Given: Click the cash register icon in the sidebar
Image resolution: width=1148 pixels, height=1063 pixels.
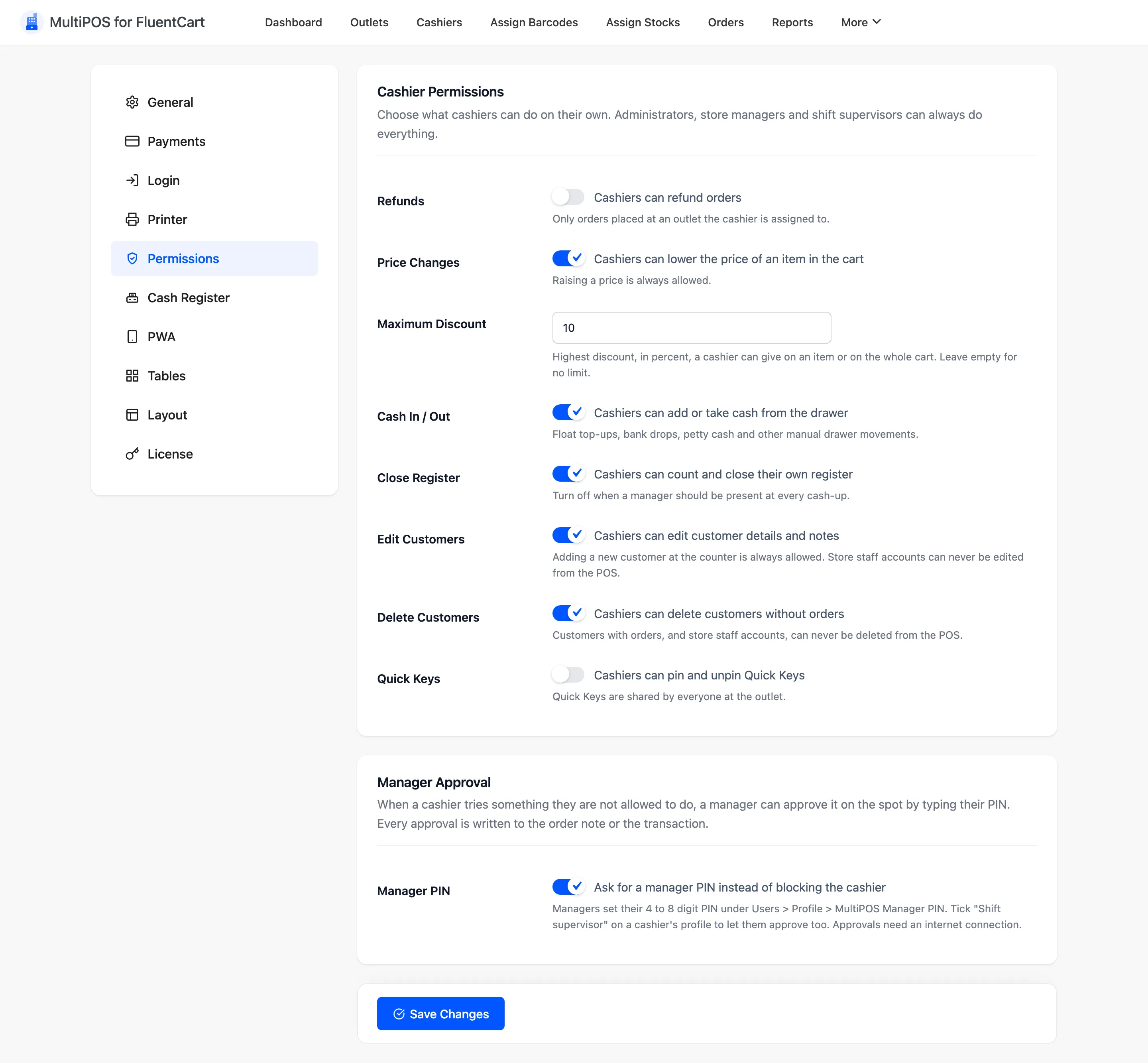Looking at the screenshot, I should 132,298.
